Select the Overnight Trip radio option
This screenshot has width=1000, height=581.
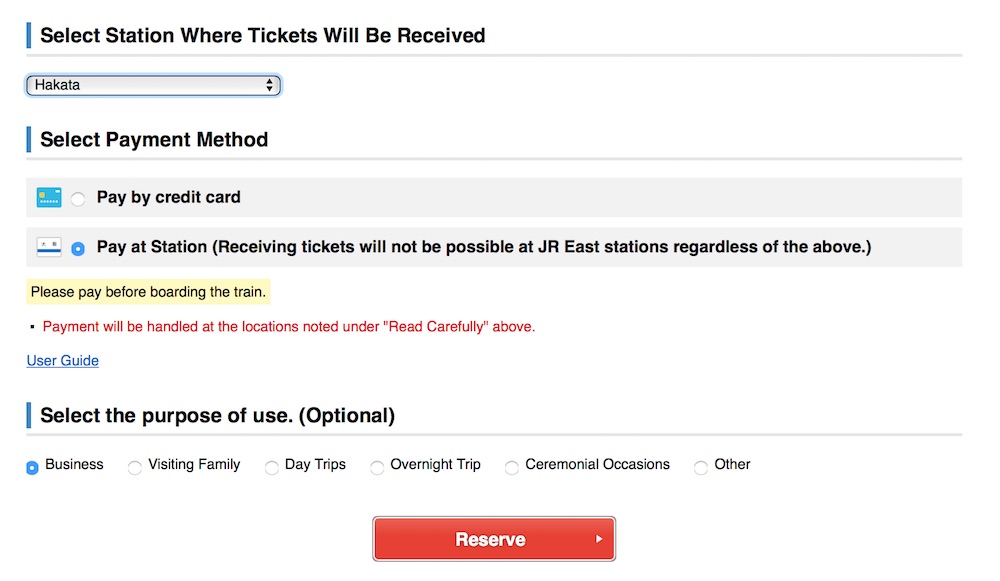click(x=377, y=467)
